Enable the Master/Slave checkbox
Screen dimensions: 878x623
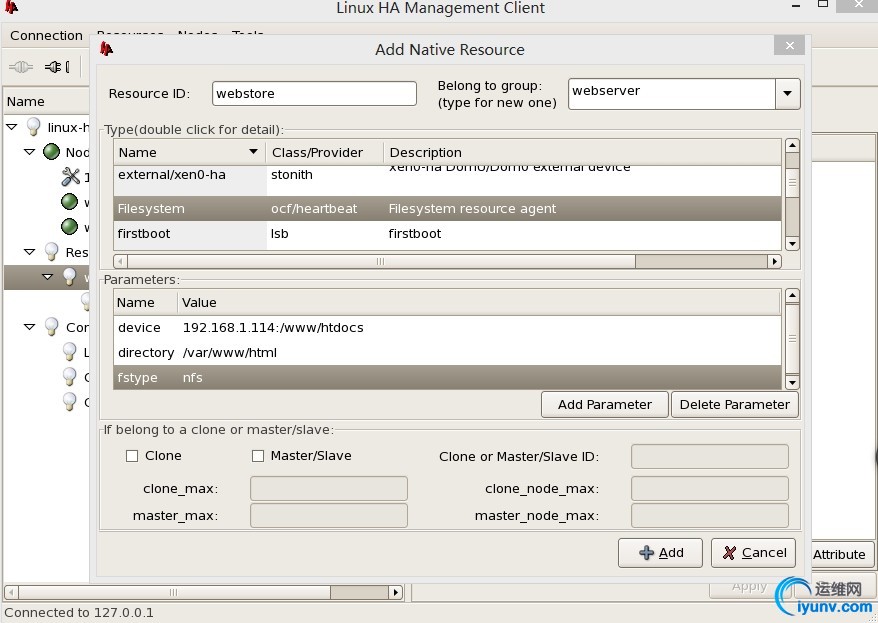[258, 456]
